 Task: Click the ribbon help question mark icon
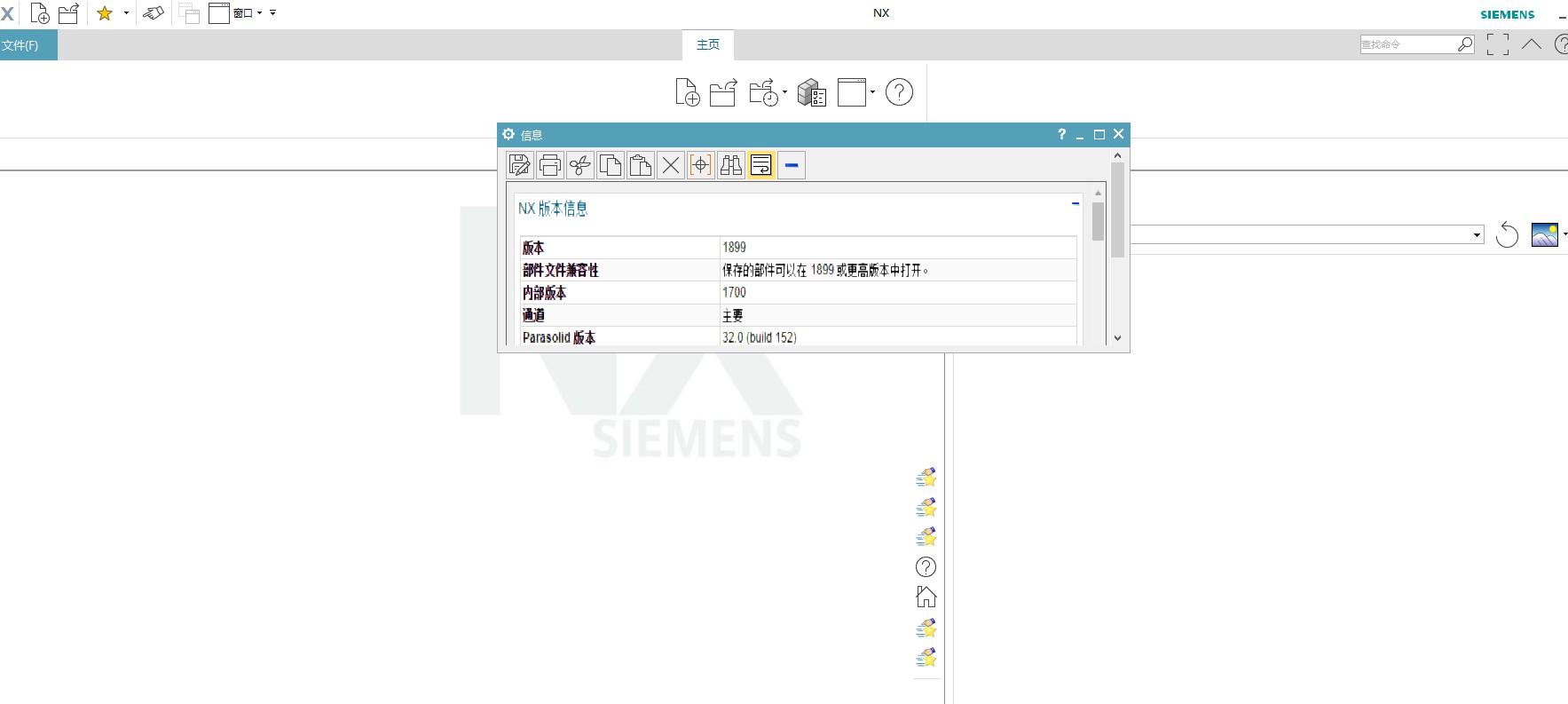click(x=899, y=92)
